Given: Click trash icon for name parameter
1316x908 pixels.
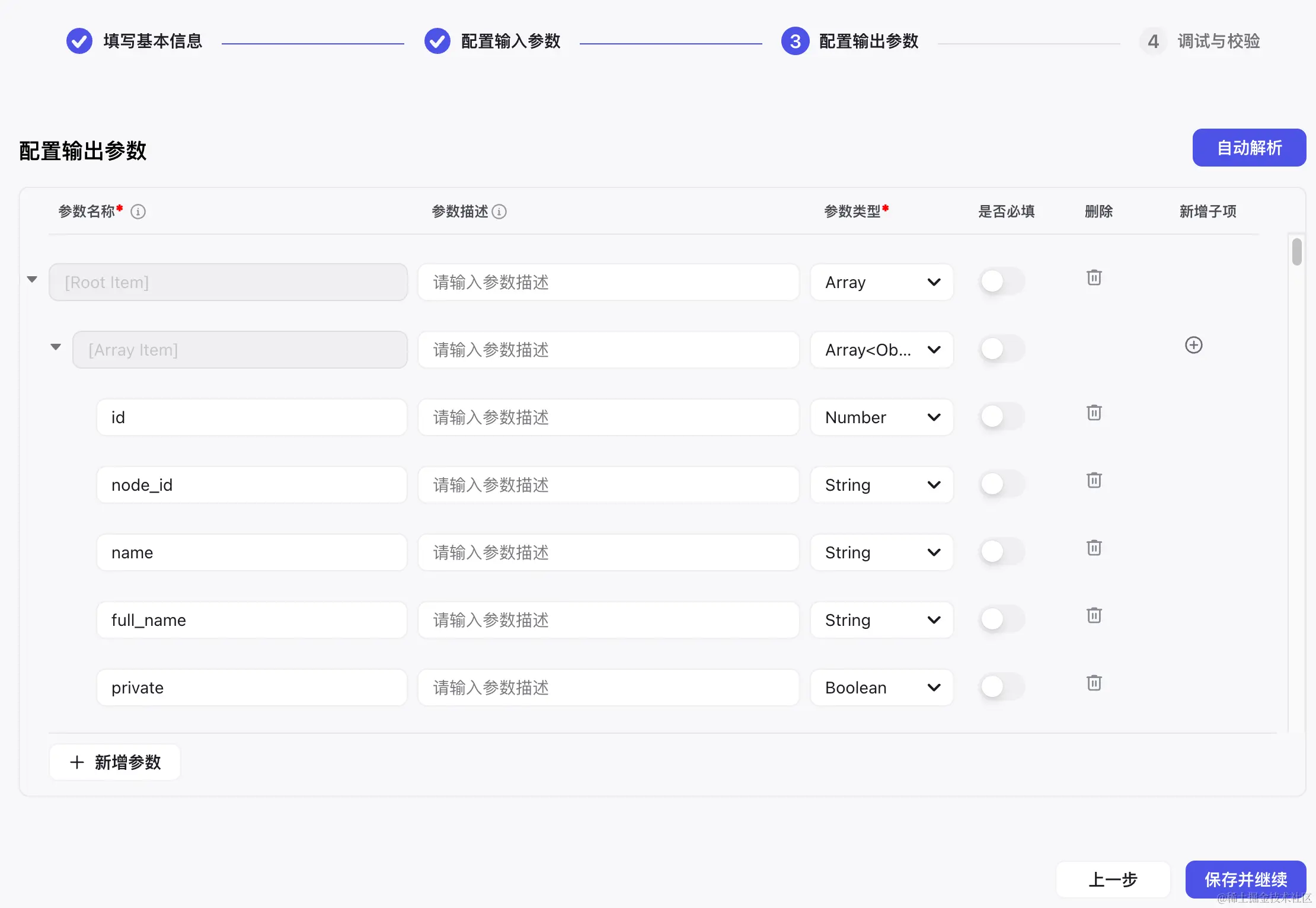Looking at the screenshot, I should [1094, 548].
